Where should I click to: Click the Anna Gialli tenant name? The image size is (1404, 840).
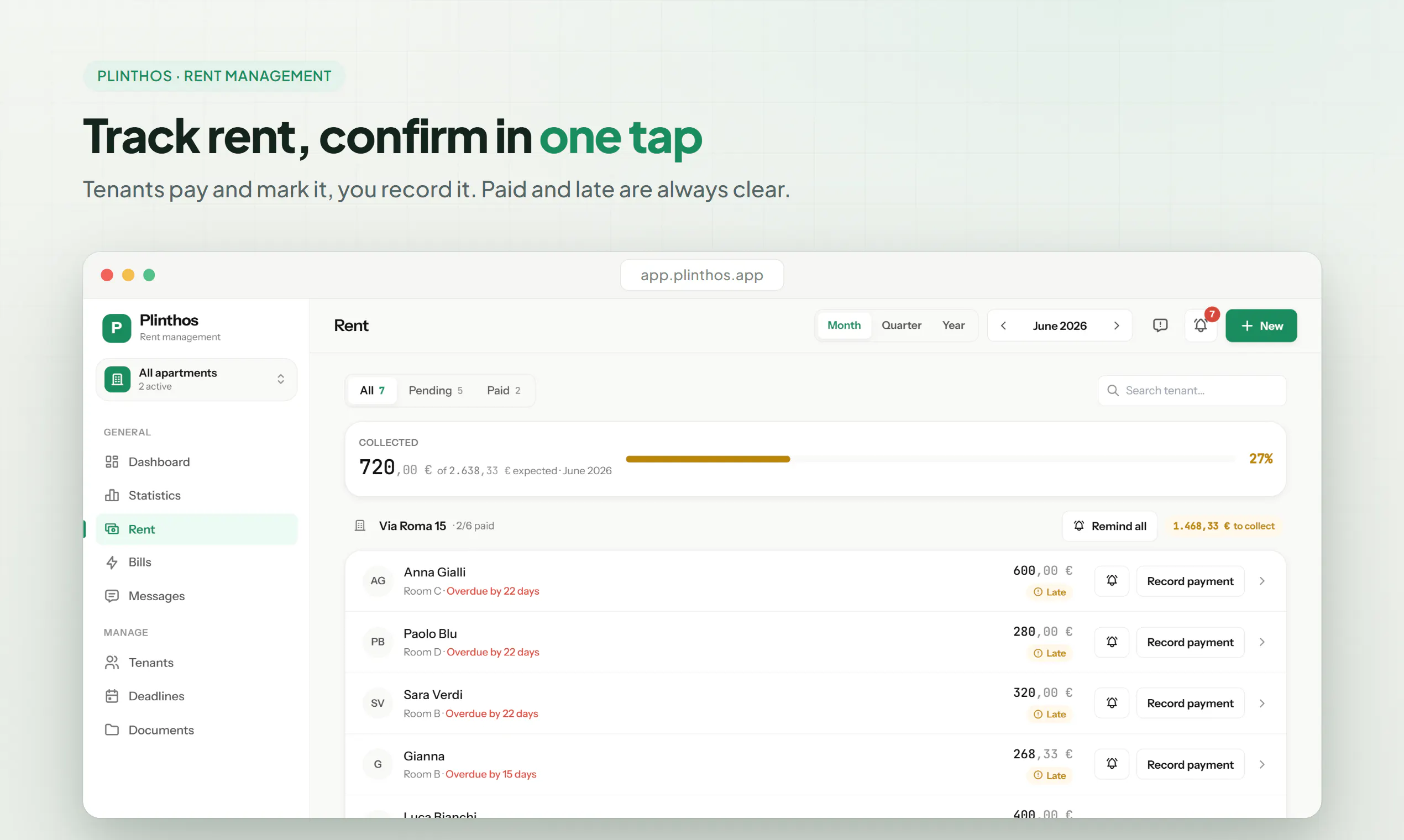pyautogui.click(x=434, y=573)
